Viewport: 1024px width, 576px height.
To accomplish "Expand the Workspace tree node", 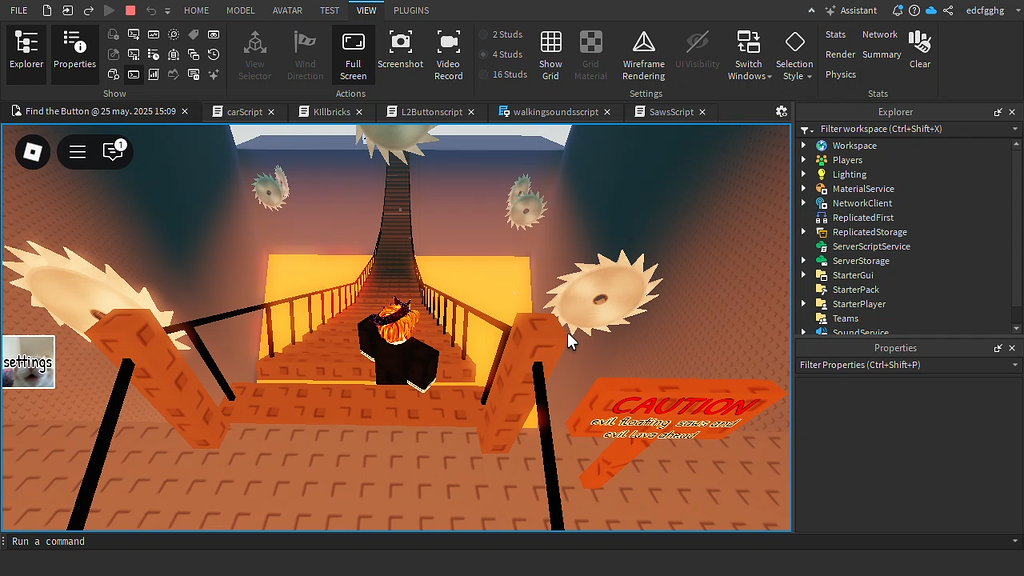I will coord(803,146).
